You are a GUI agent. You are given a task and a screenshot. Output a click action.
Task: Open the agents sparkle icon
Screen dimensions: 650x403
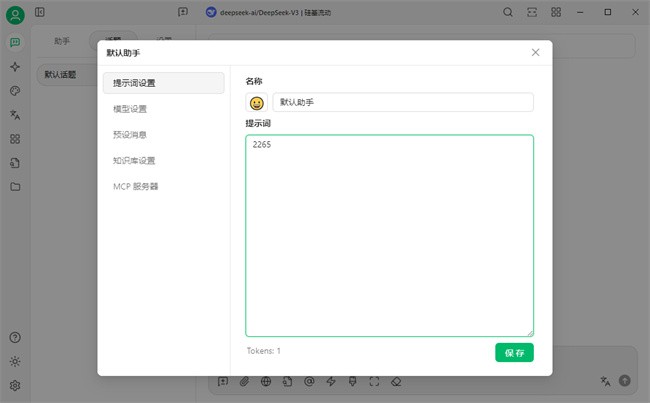(x=15, y=67)
